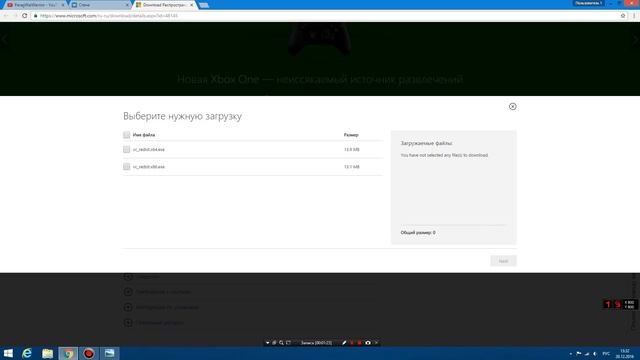640x360 pixels.
Task: Expand the second dimmed section below dialog
Action: point(128,292)
